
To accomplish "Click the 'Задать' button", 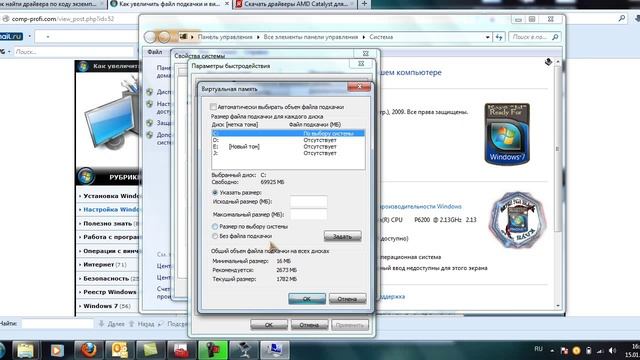I will (342, 236).
